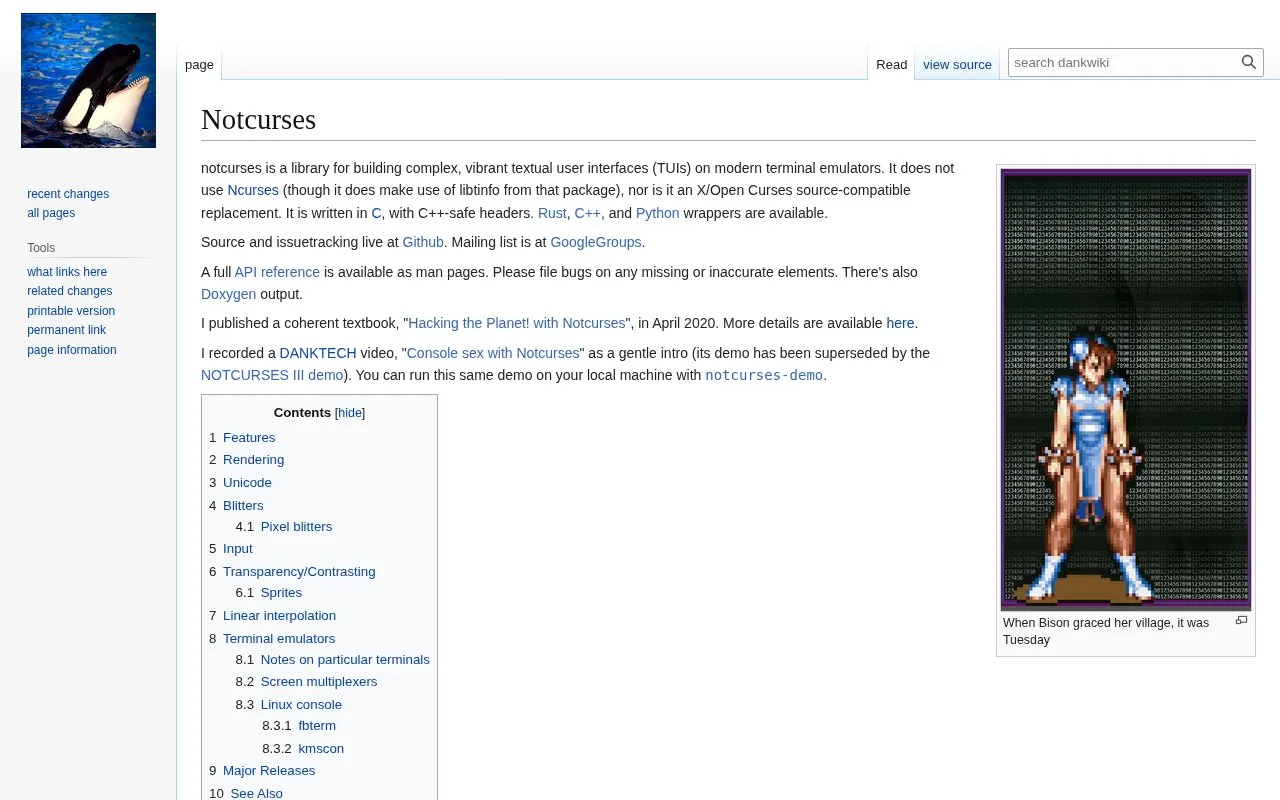
Task: Open 'recent changes' in sidebar
Action: coord(68,194)
